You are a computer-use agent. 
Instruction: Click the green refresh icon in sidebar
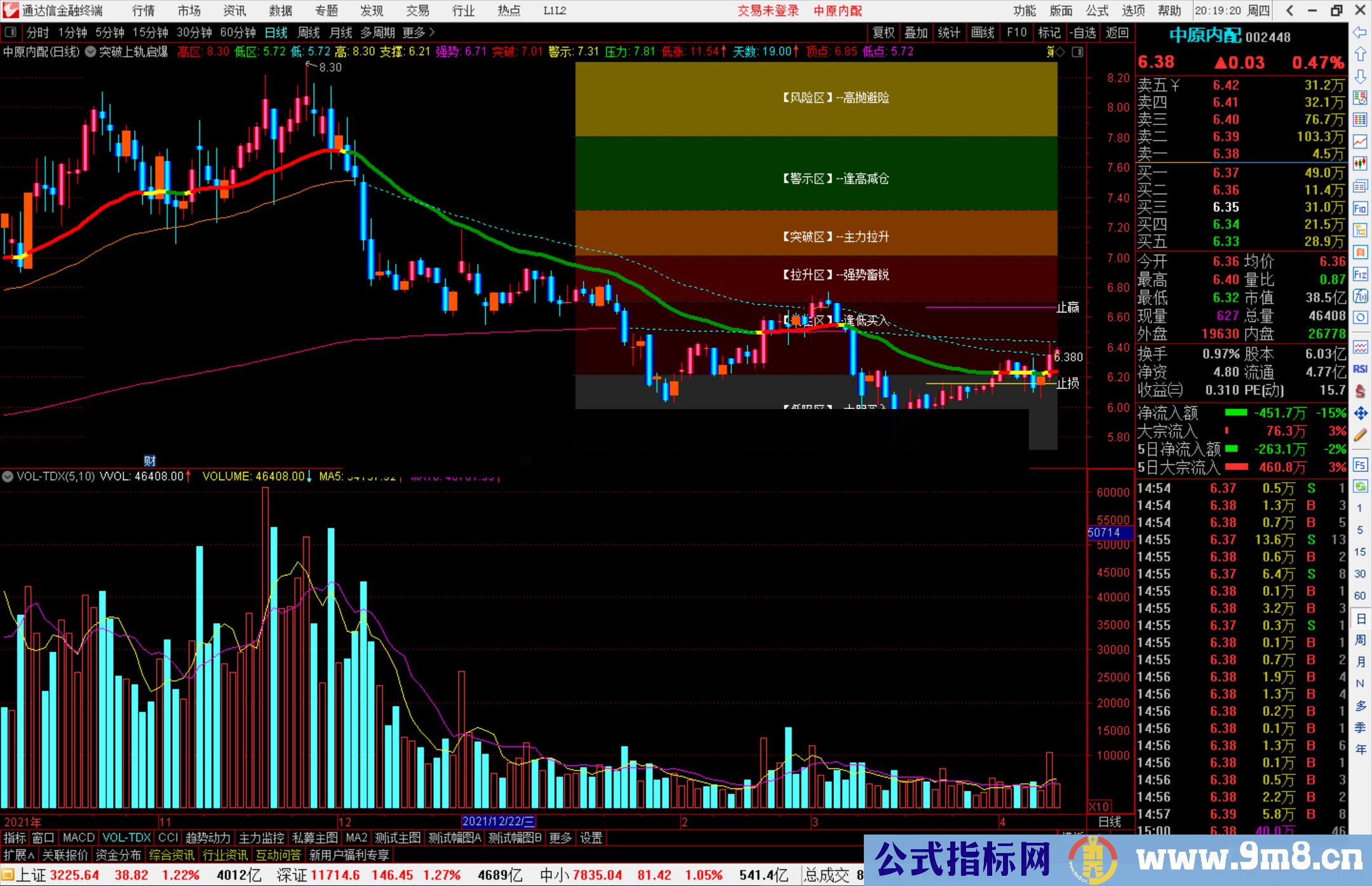pyautogui.click(x=1360, y=487)
